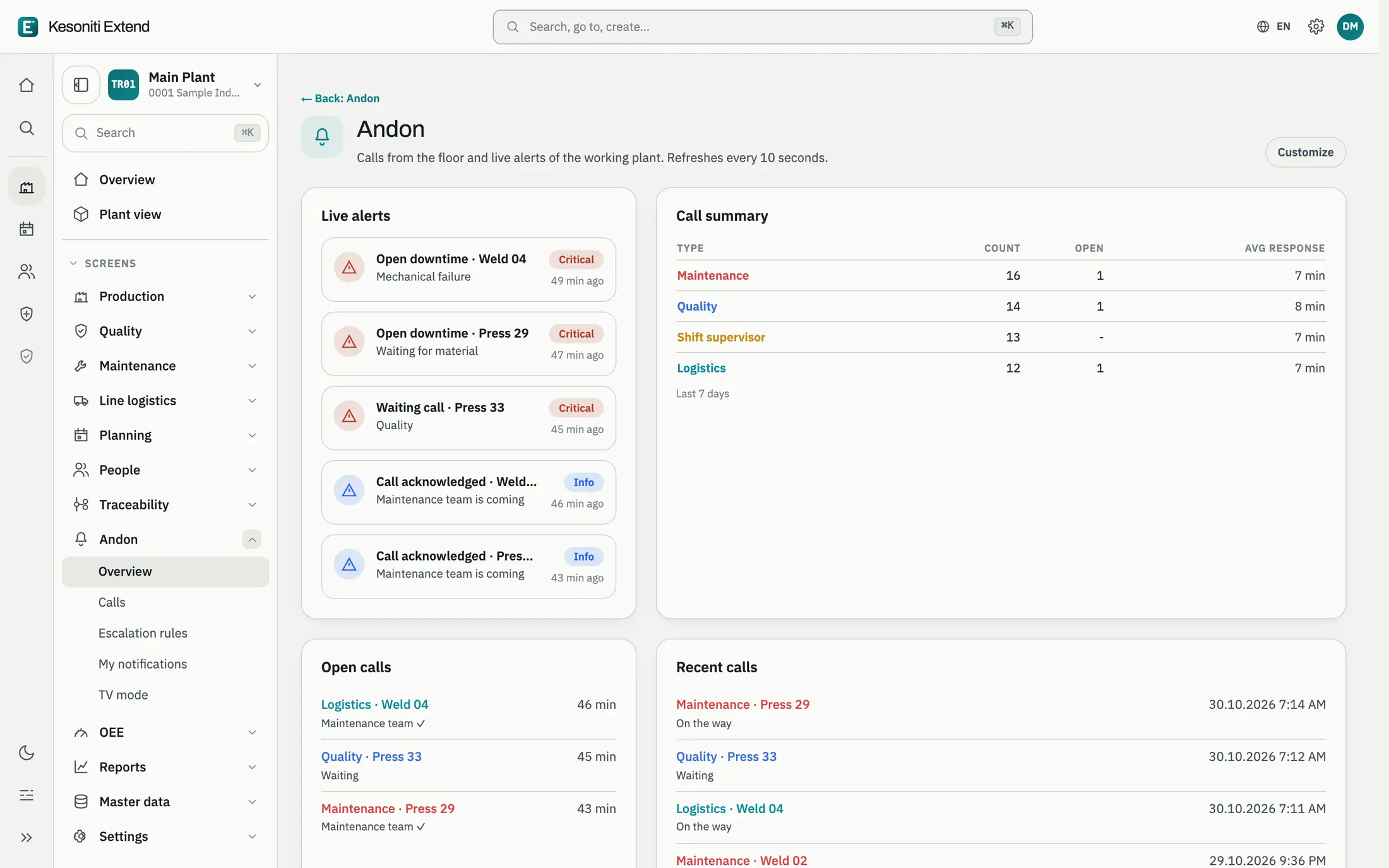Open the search icon in the left rail
Viewport: 1389px width, 868px height.
point(27,128)
